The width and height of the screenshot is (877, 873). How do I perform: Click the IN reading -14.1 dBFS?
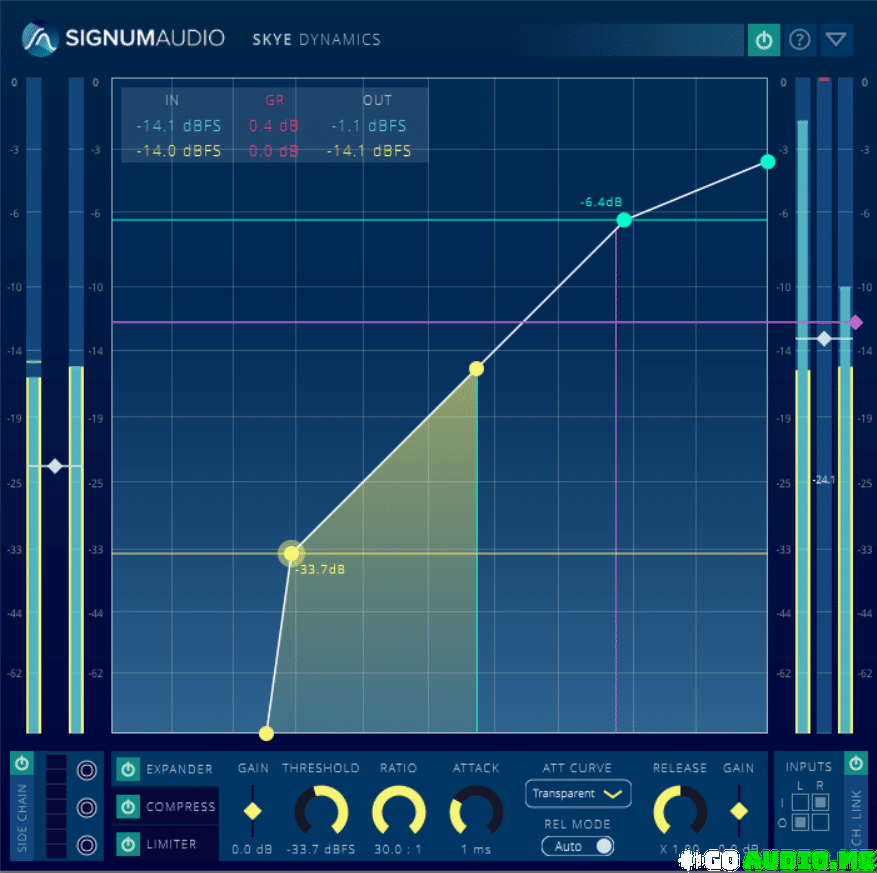pos(178,126)
